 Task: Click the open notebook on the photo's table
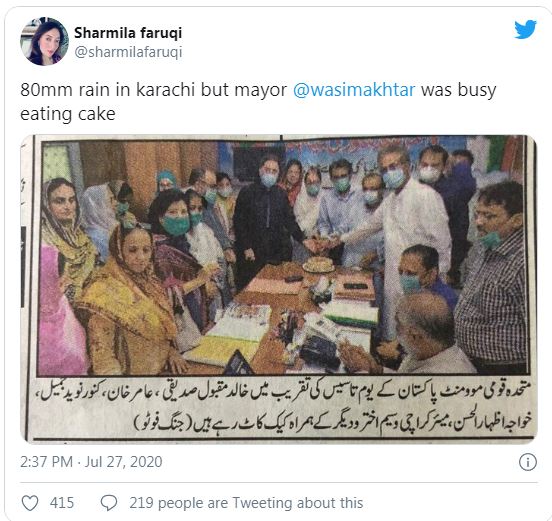point(234,331)
